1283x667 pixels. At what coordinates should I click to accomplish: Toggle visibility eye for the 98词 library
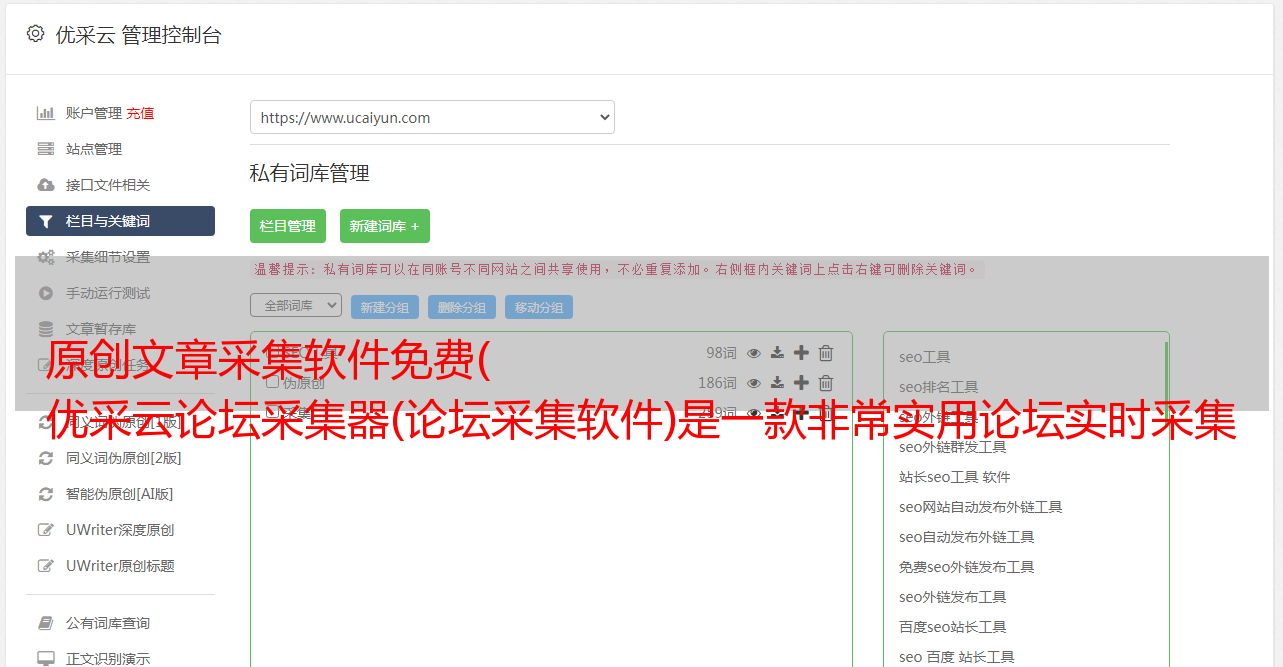click(x=754, y=353)
